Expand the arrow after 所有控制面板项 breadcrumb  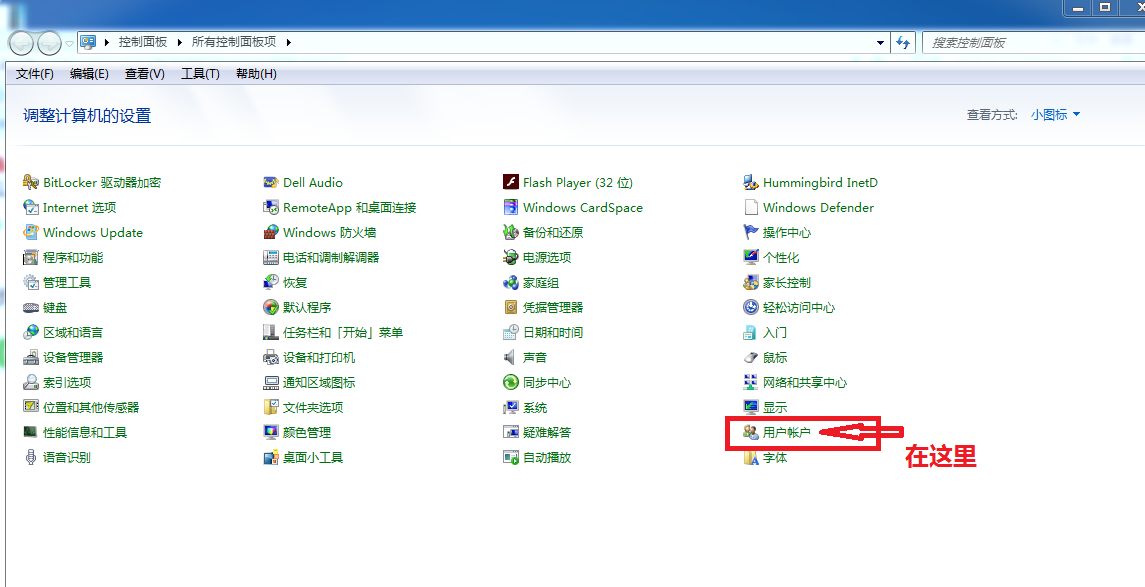click(288, 42)
